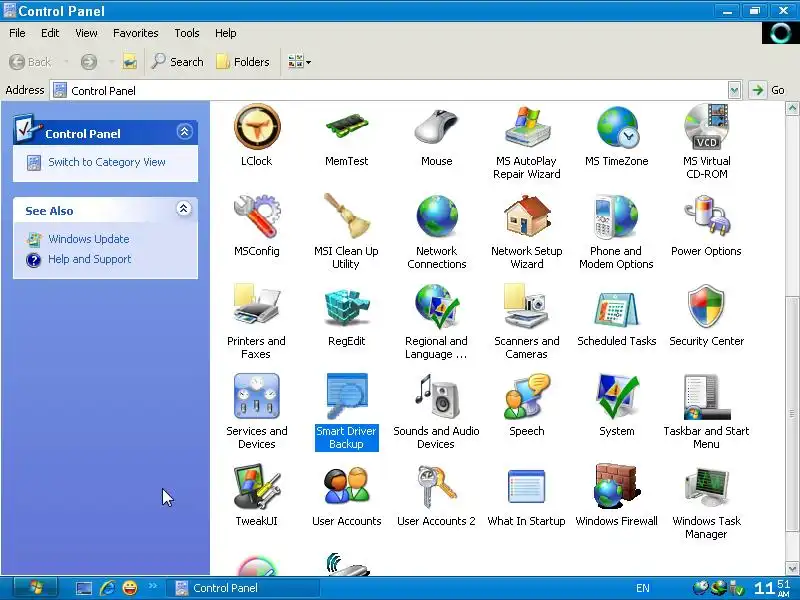Click the vertical scrollbar up arrow
Screen dimensions: 800x600
pos(792,108)
